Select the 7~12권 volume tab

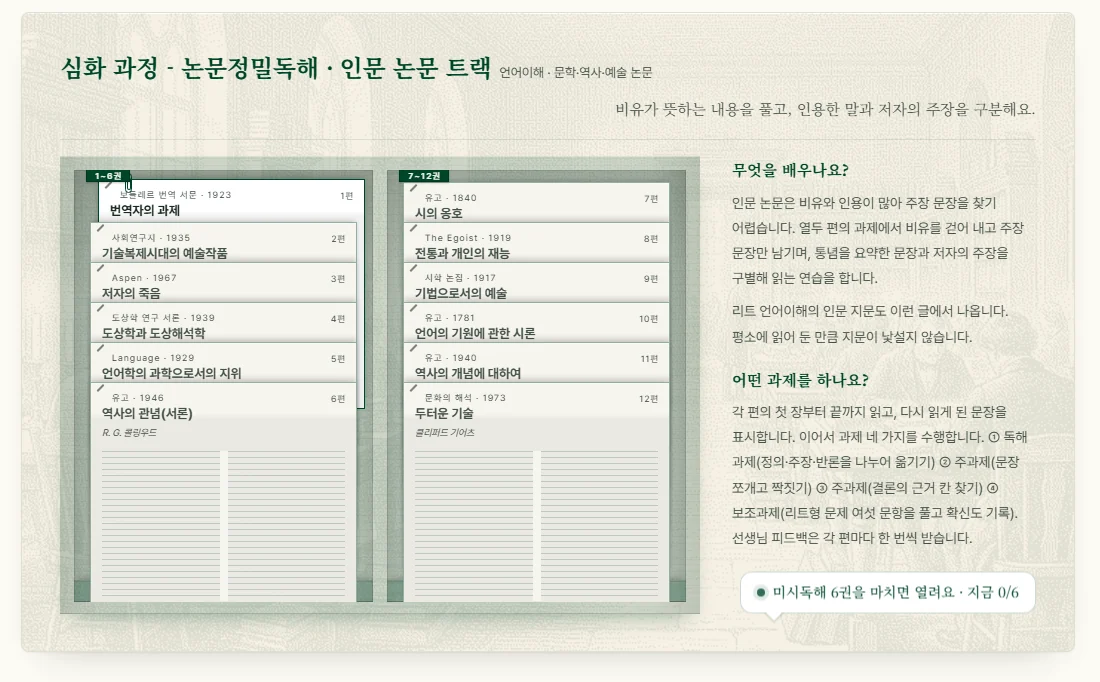coord(424,176)
